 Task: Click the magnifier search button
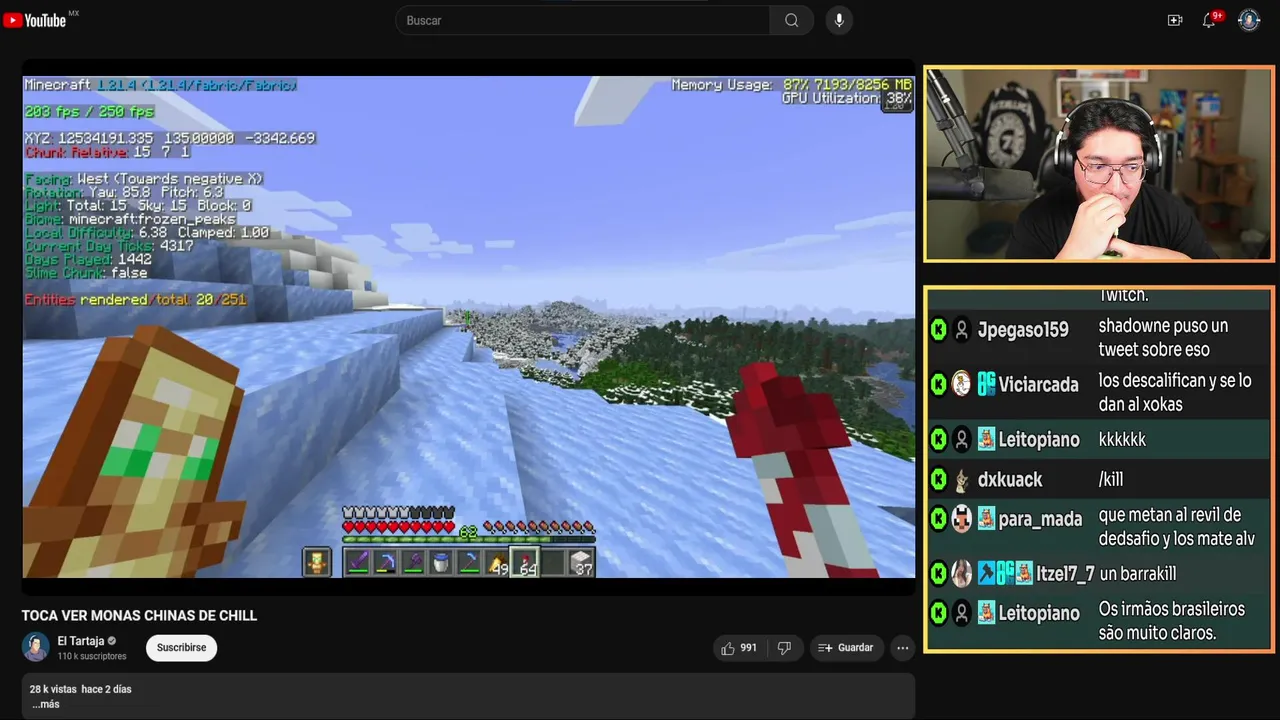click(791, 20)
